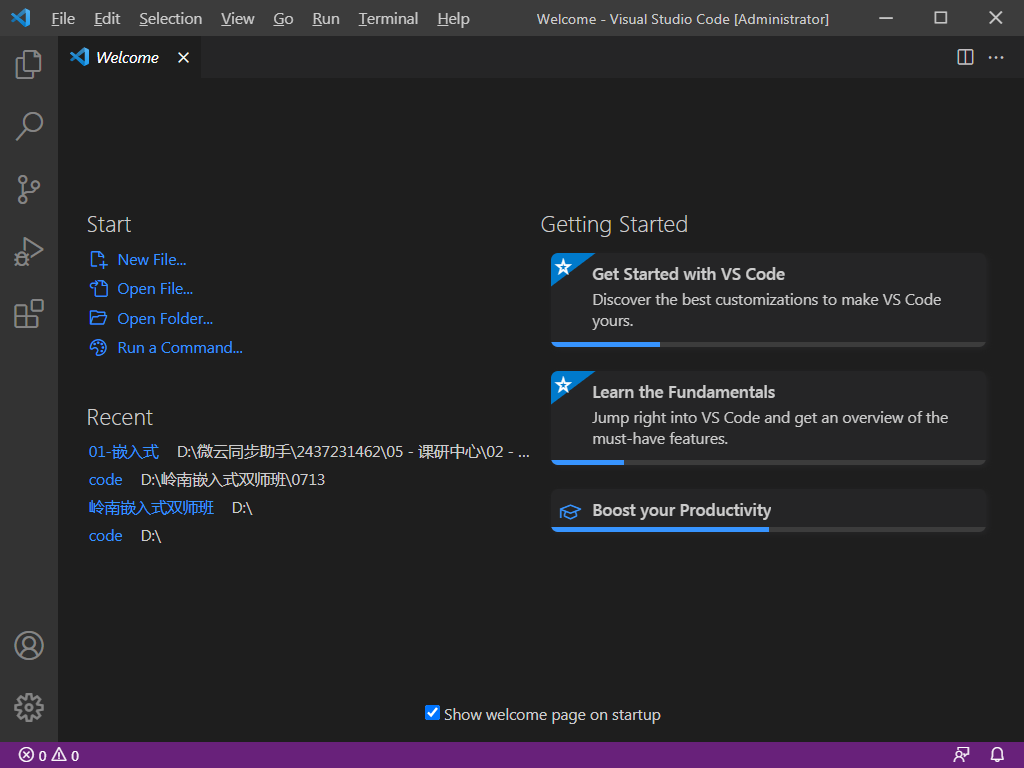Click the Run a Command... link
Image resolution: width=1024 pixels, height=768 pixels.
coord(180,347)
